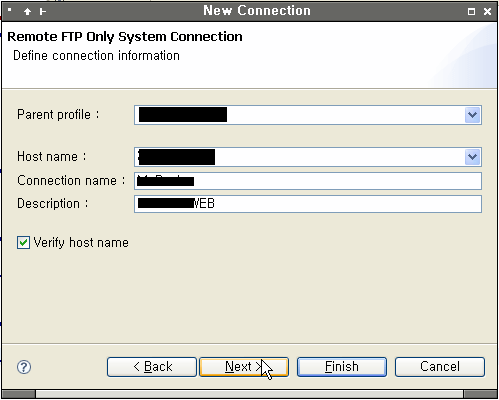Close the New Connection dialog

[487, 12]
